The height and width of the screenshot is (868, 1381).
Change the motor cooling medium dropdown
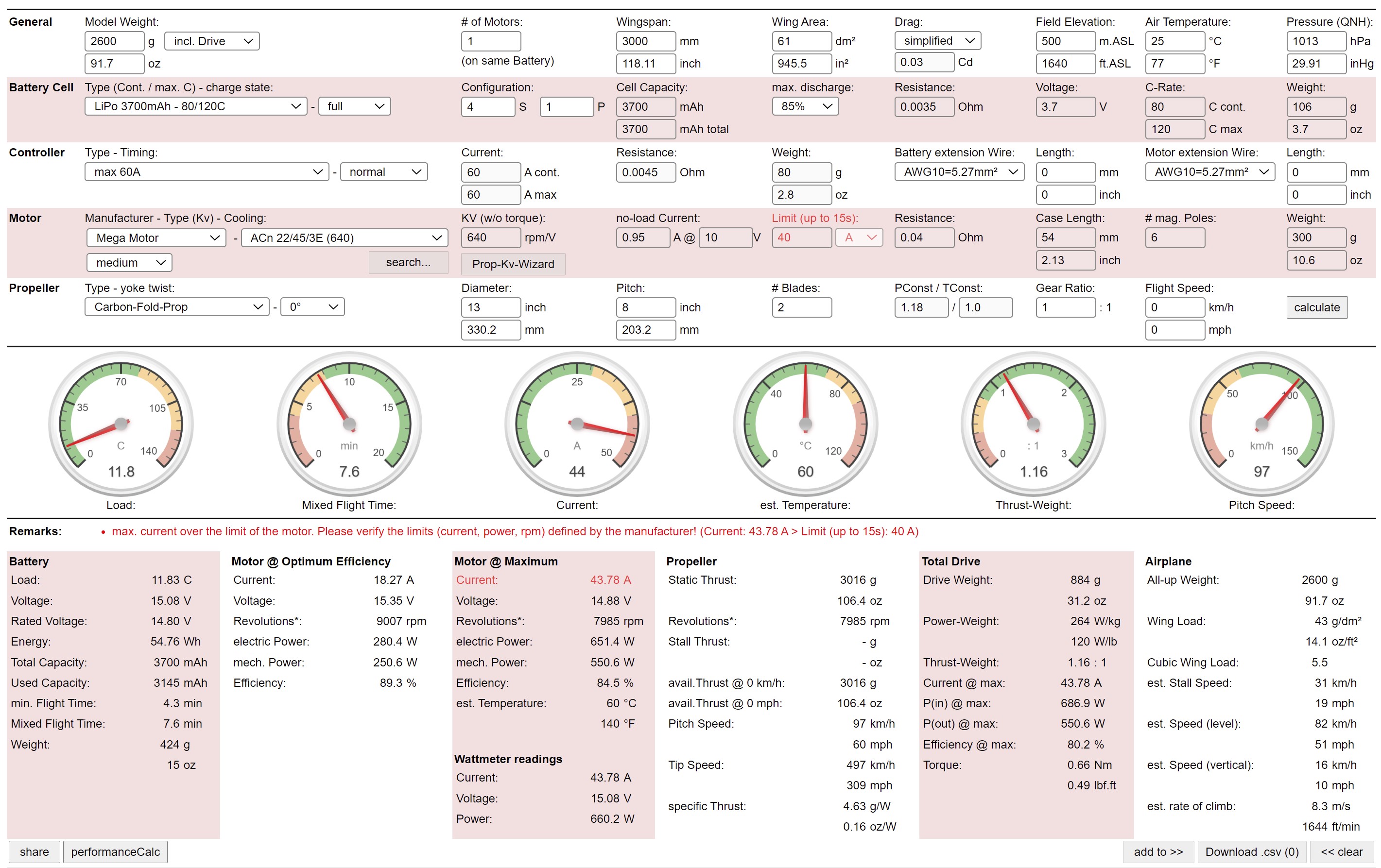pos(129,263)
